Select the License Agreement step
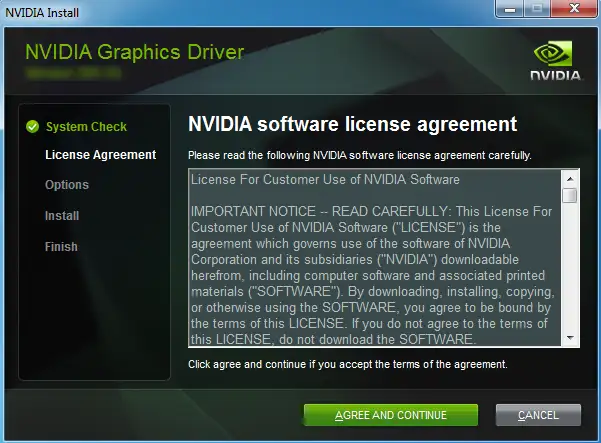The height and width of the screenshot is (443, 601). tap(100, 155)
